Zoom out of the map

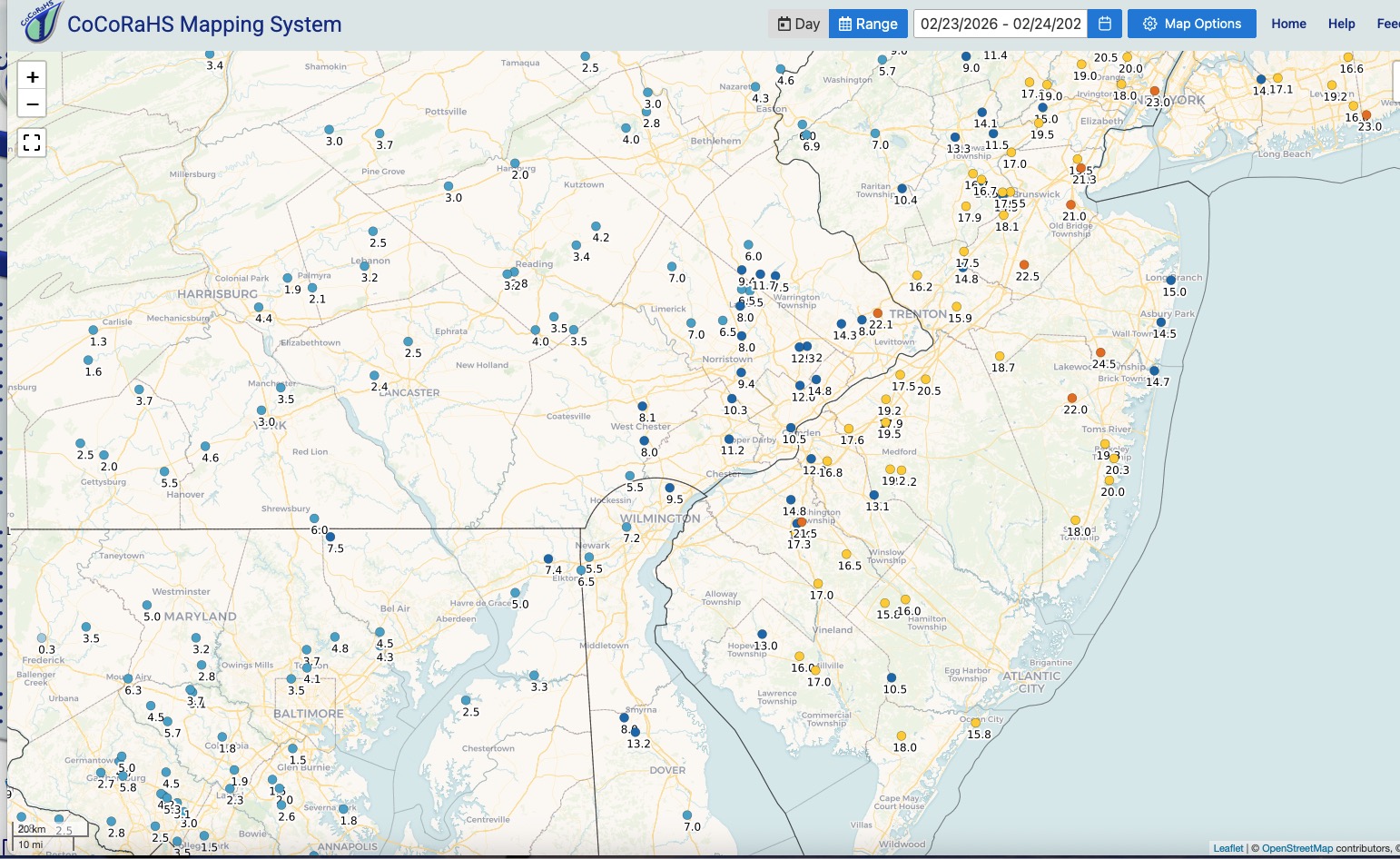pos(32,104)
